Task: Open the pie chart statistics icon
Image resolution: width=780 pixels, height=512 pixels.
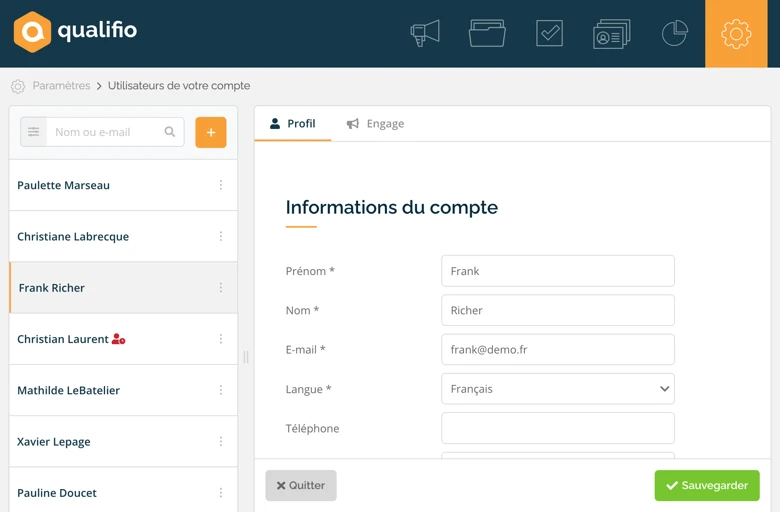Action: (675, 33)
